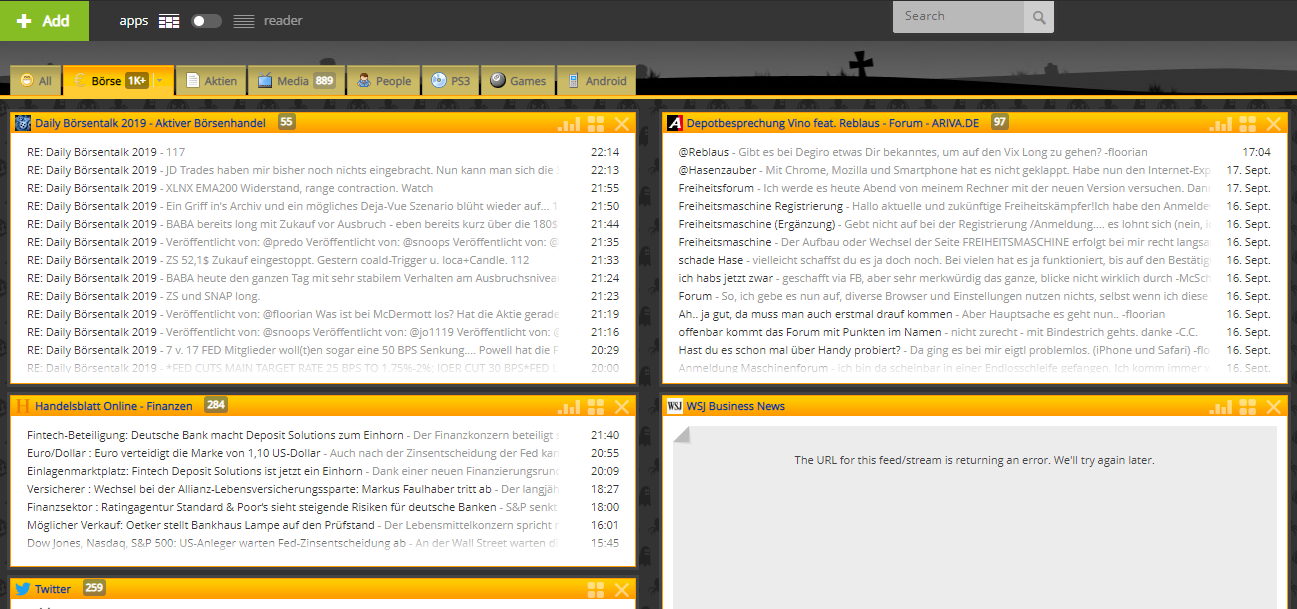Click grid layout icon on Twitter widget

coord(596,590)
